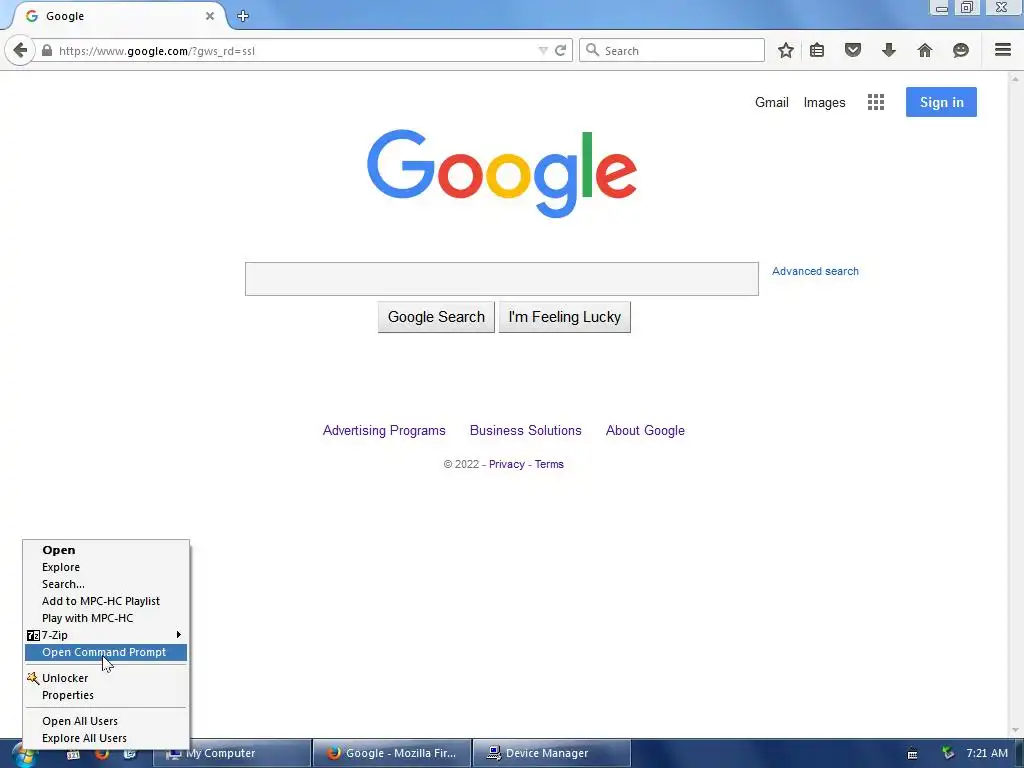Viewport: 1024px width, 768px height.
Task: Click the Google Search button
Action: [436, 317]
